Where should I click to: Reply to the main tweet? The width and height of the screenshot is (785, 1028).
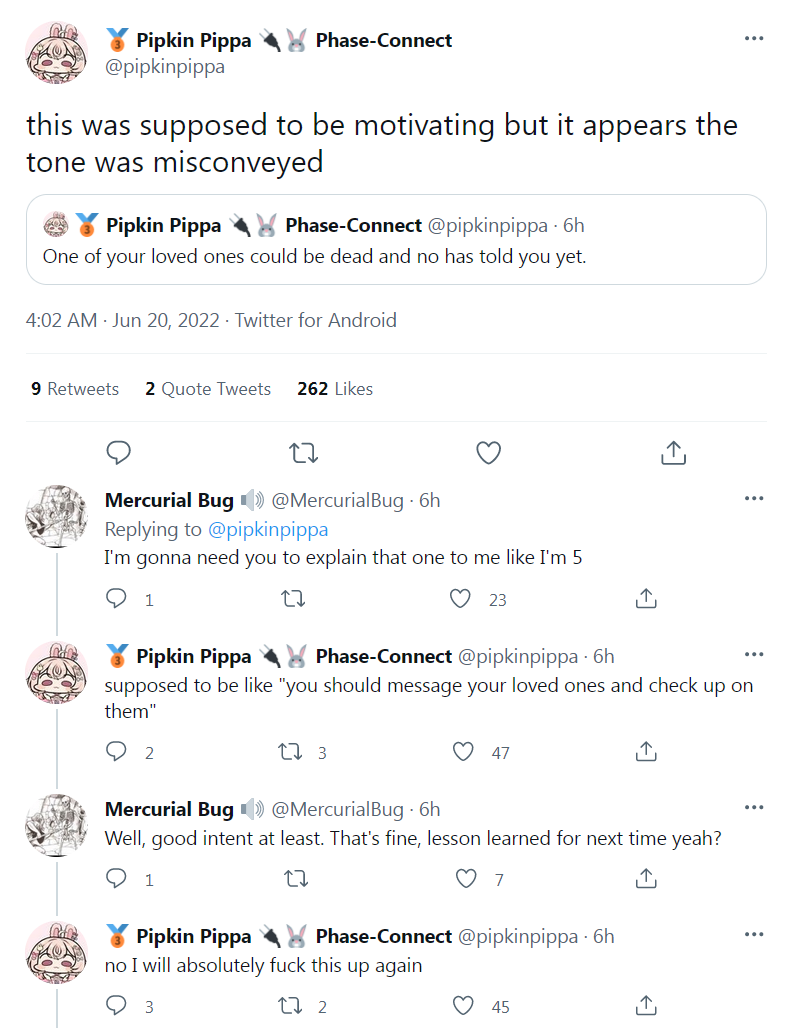[119, 453]
